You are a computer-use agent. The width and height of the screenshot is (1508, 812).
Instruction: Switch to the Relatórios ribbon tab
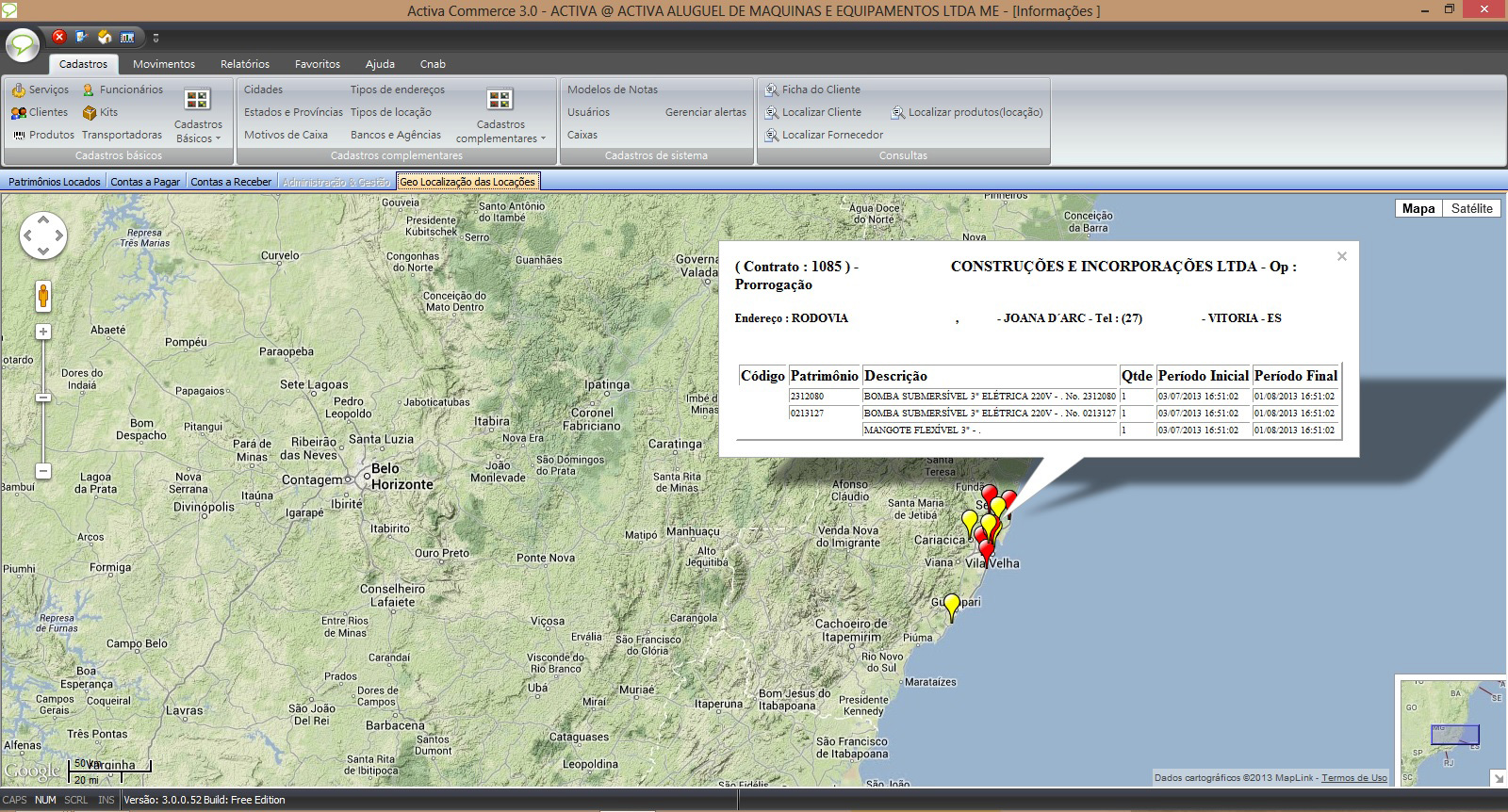[245, 64]
